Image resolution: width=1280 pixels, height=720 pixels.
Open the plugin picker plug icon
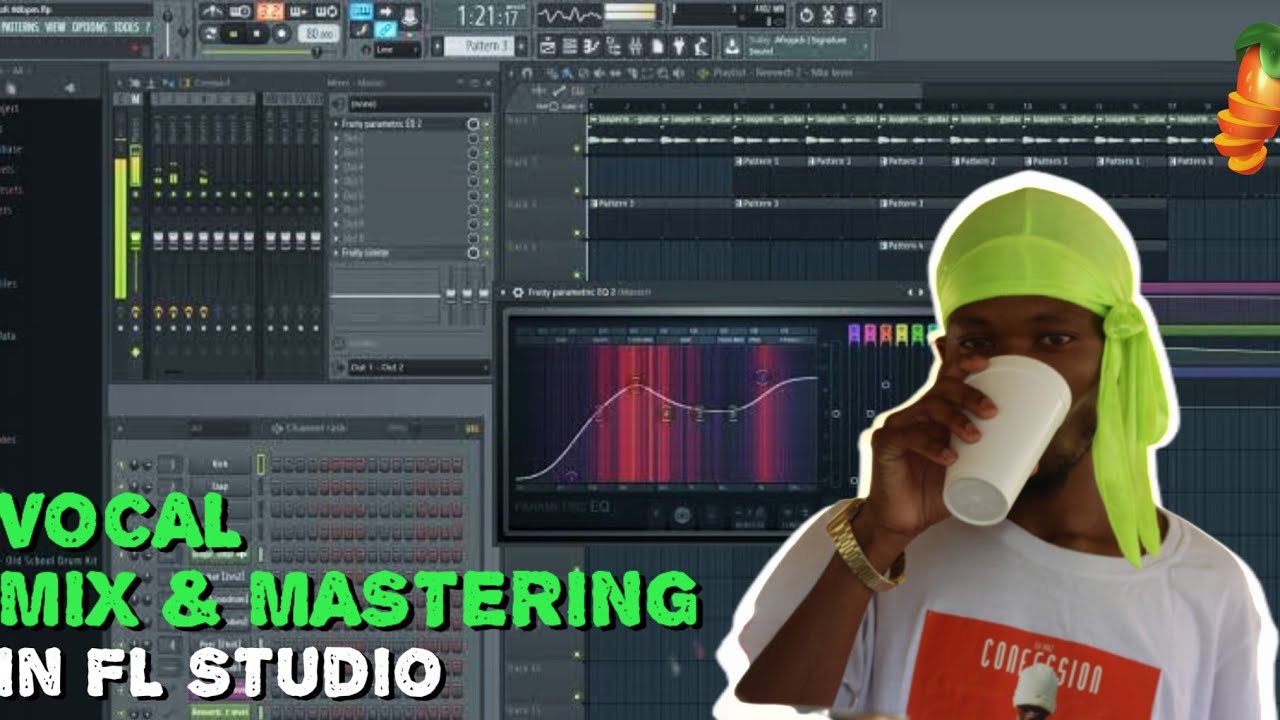678,46
